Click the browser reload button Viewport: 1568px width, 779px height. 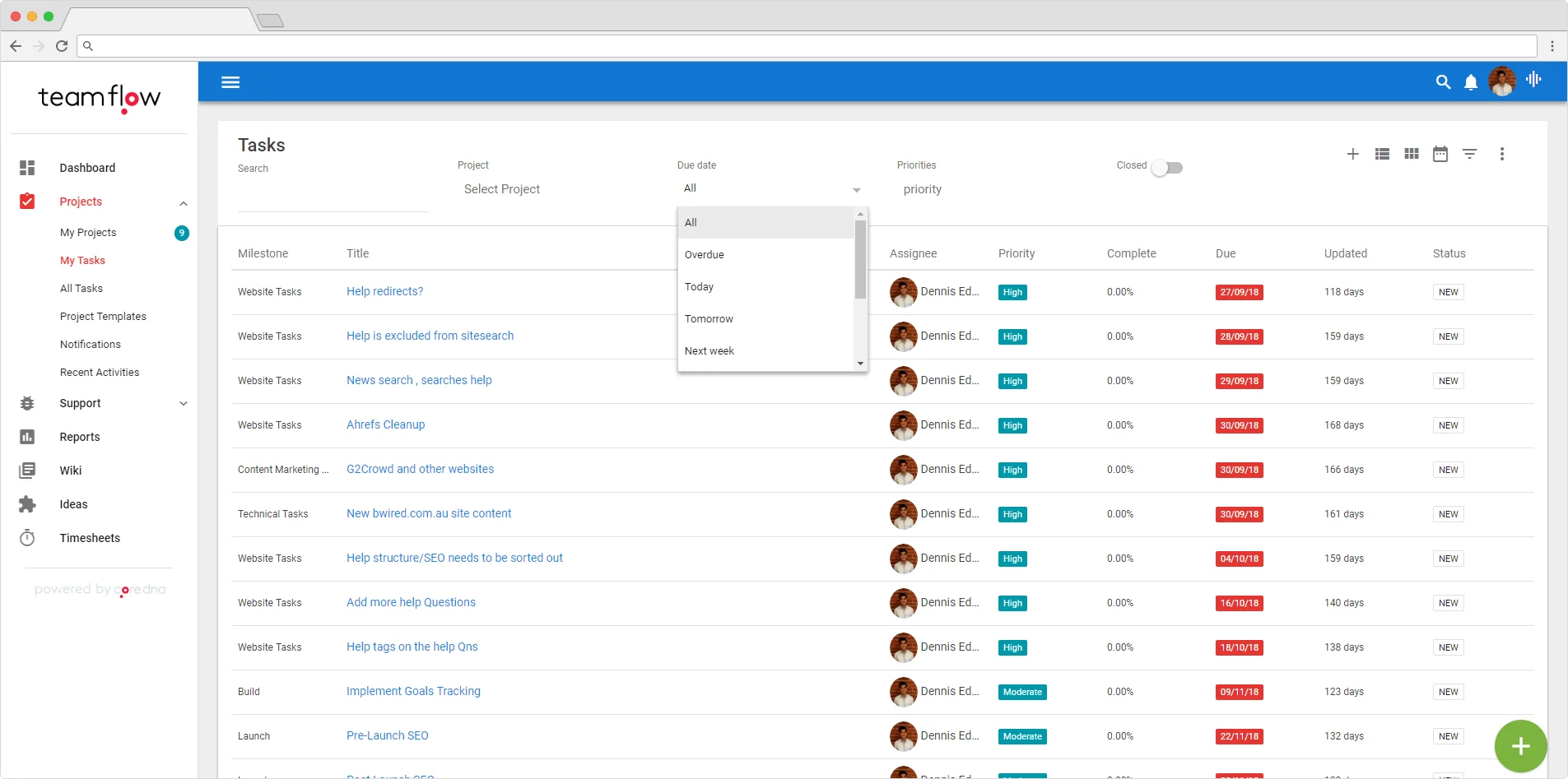point(62,46)
